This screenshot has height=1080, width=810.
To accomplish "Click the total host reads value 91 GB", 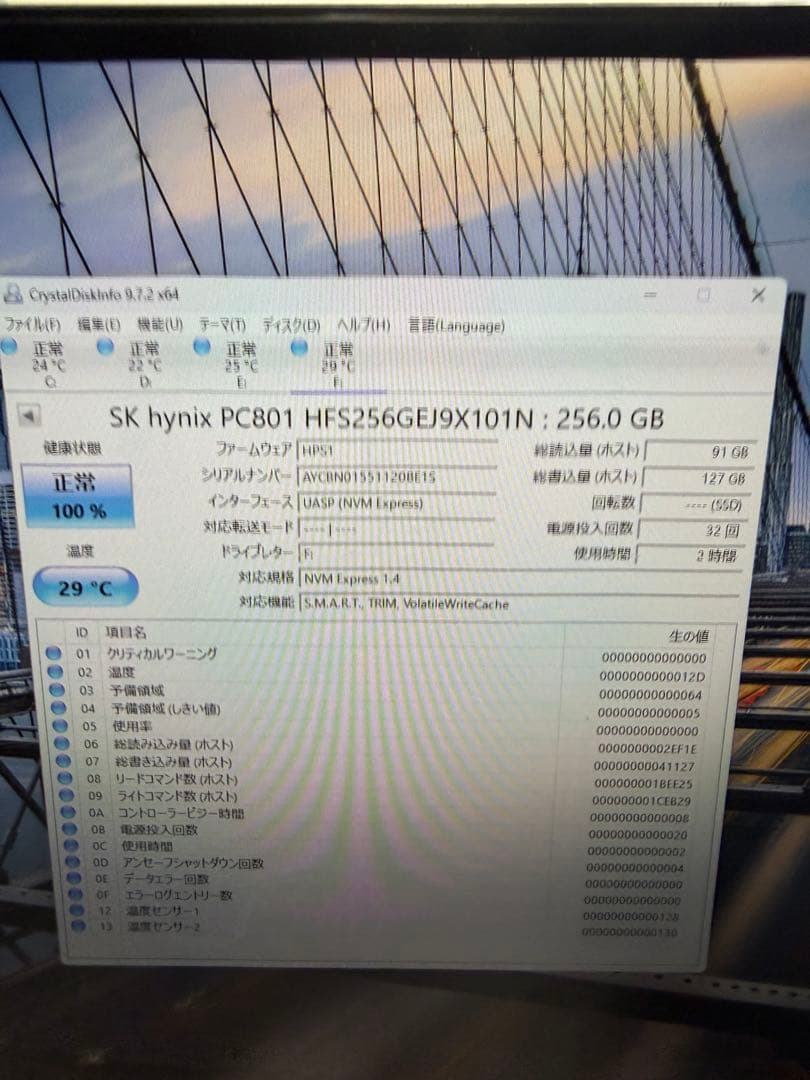I will point(699,452).
